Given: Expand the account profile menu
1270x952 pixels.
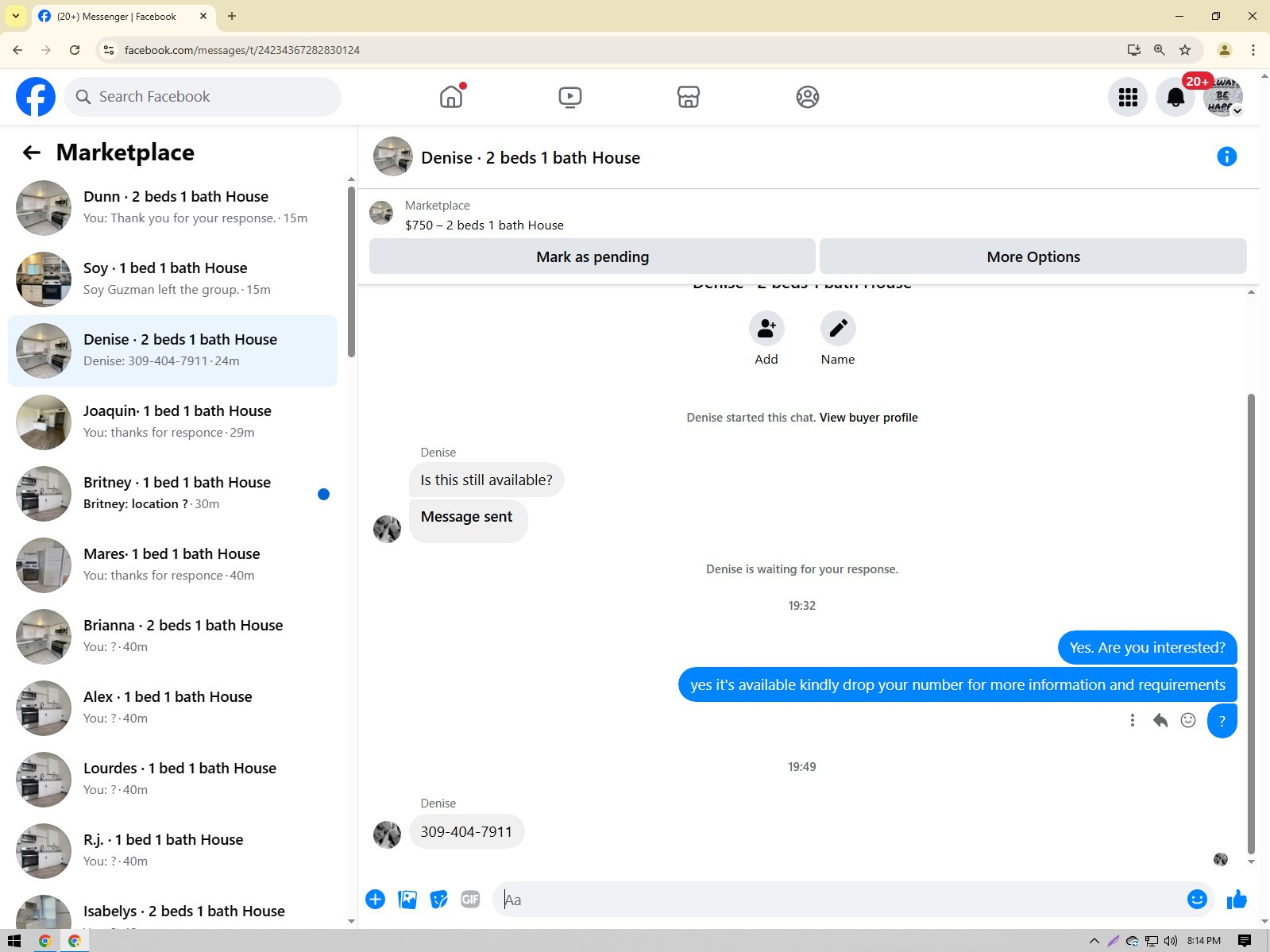Looking at the screenshot, I should pyautogui.click(x=1223, y=97).
